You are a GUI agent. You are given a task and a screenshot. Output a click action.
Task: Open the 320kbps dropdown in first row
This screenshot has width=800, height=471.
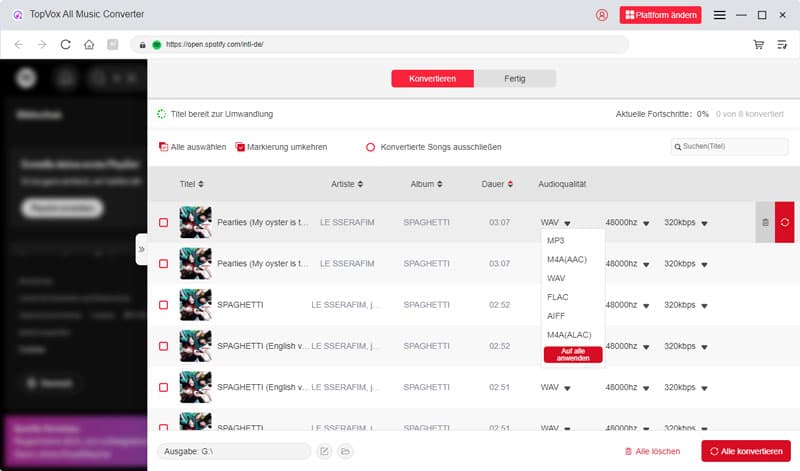point(704,223)
